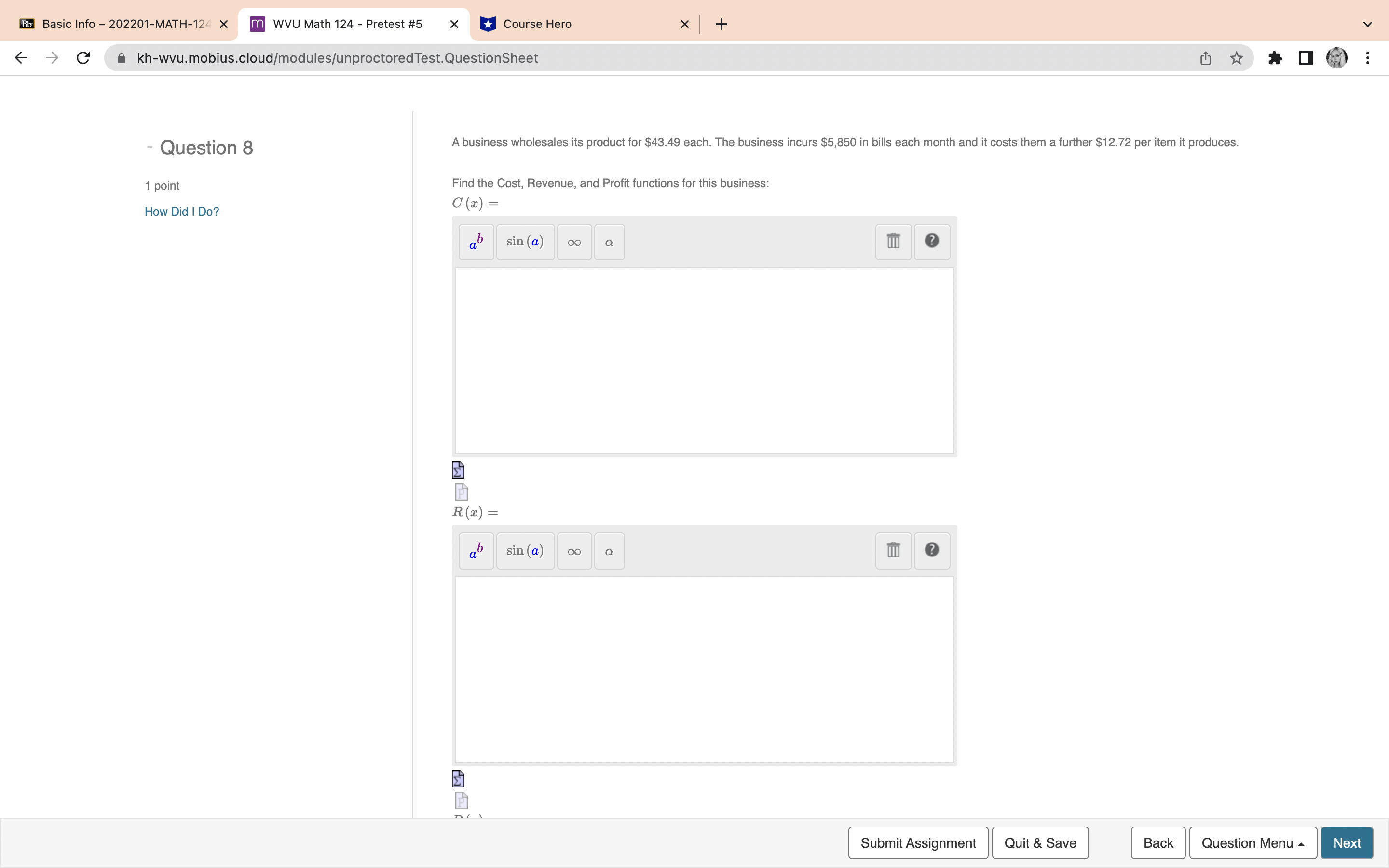Expand the Question Menu options
Image resolution: width=1389 pixels, height=868 pixels.
click(1252, 842)
